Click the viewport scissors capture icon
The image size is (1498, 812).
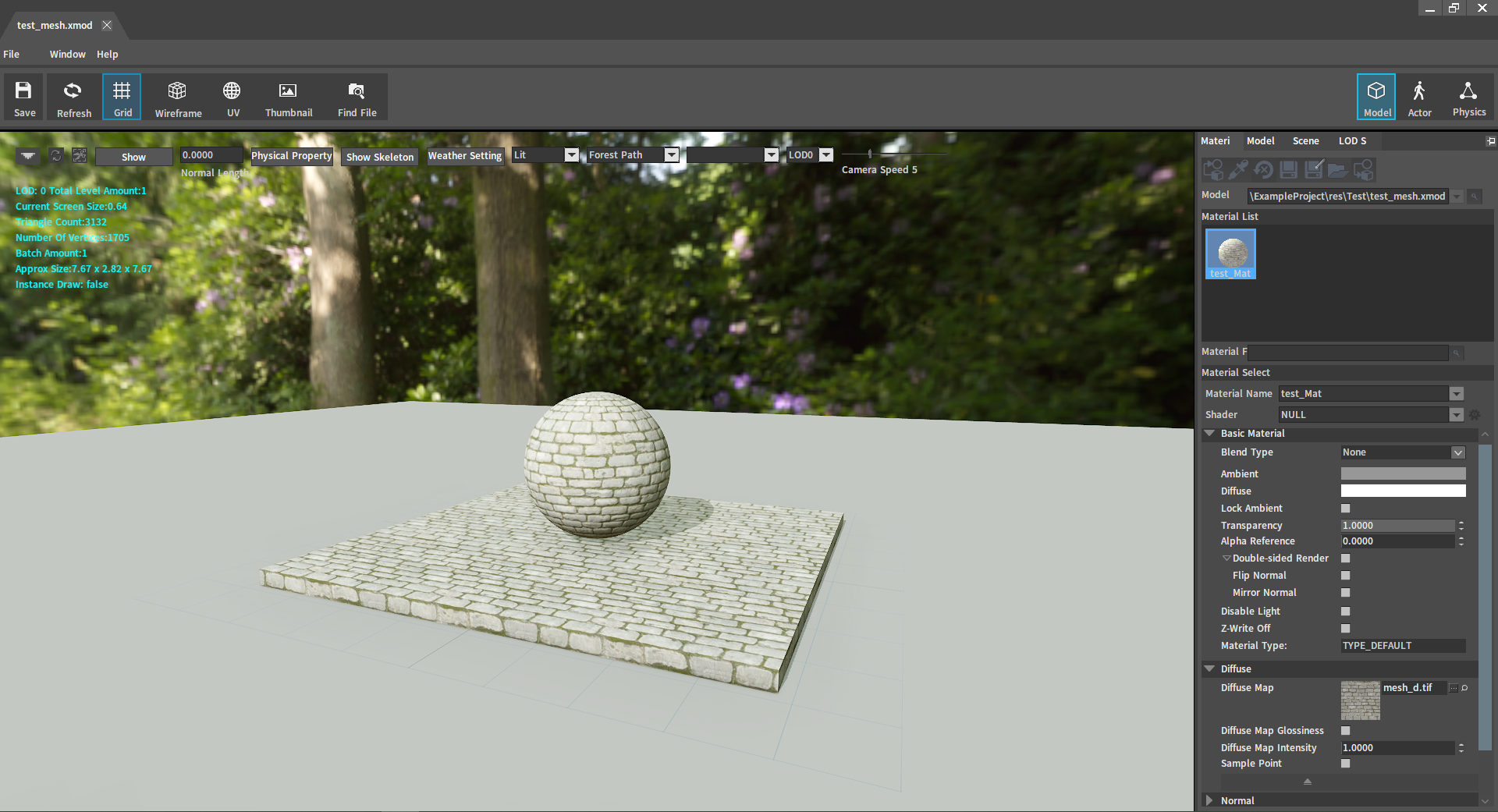[80, 155]
